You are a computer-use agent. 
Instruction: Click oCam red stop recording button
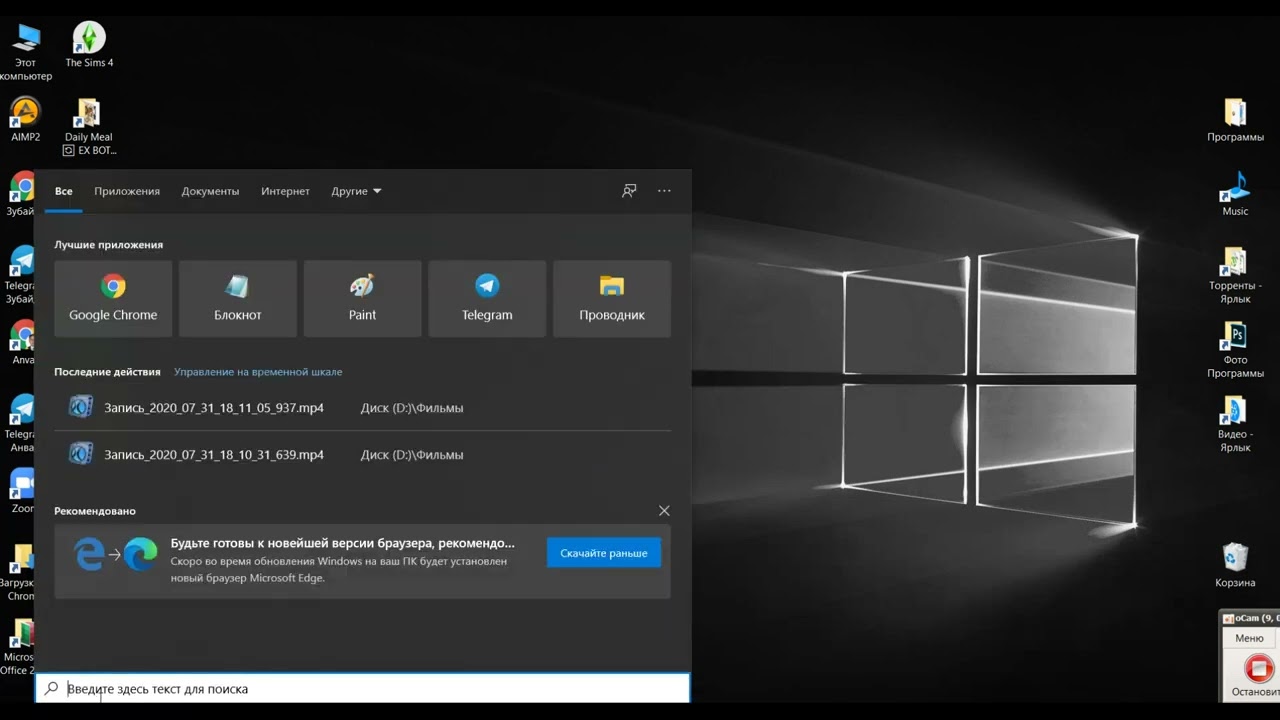tap(1259, 668)
